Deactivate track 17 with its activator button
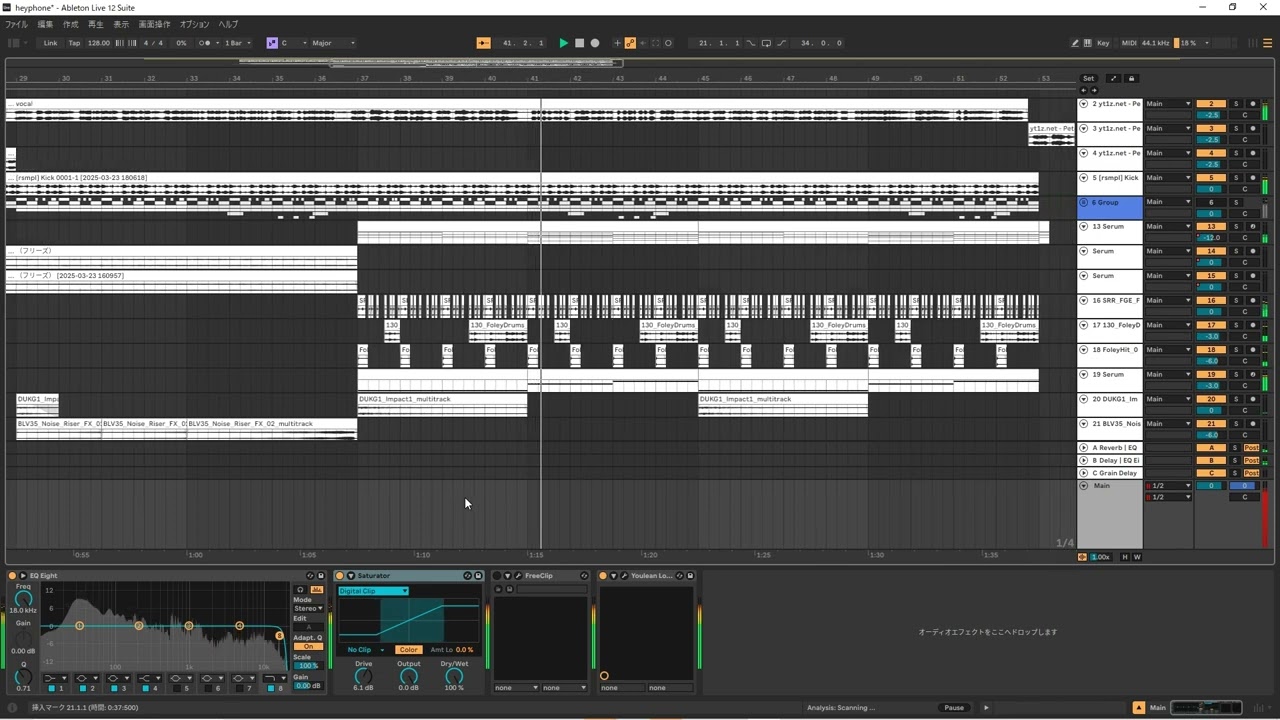The width and height of the screenshot is (1280, 720). point(1211,325)
